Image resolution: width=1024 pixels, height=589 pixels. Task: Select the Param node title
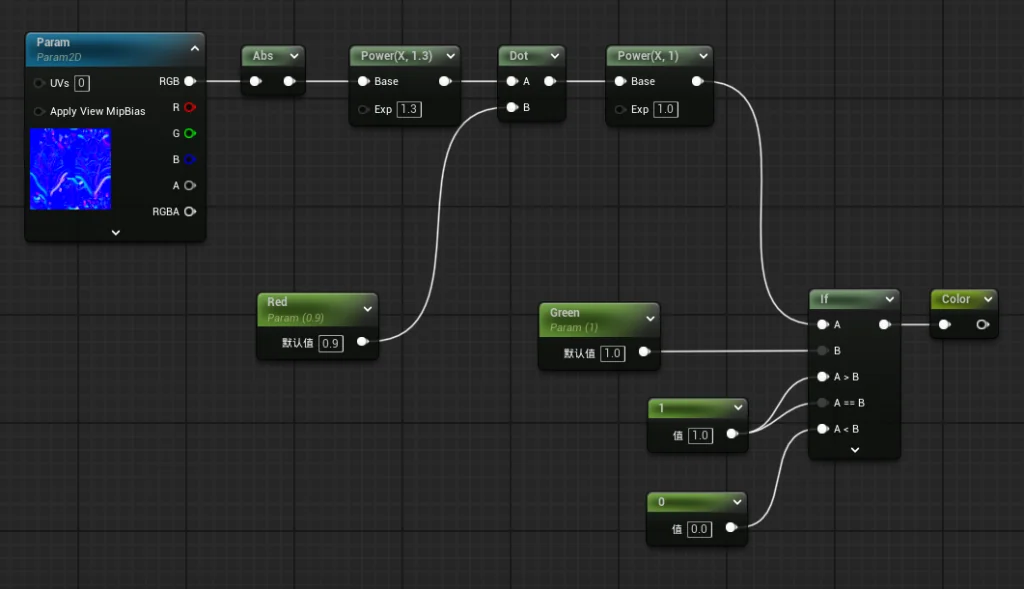pyautogui.click(x=53, y=42)
